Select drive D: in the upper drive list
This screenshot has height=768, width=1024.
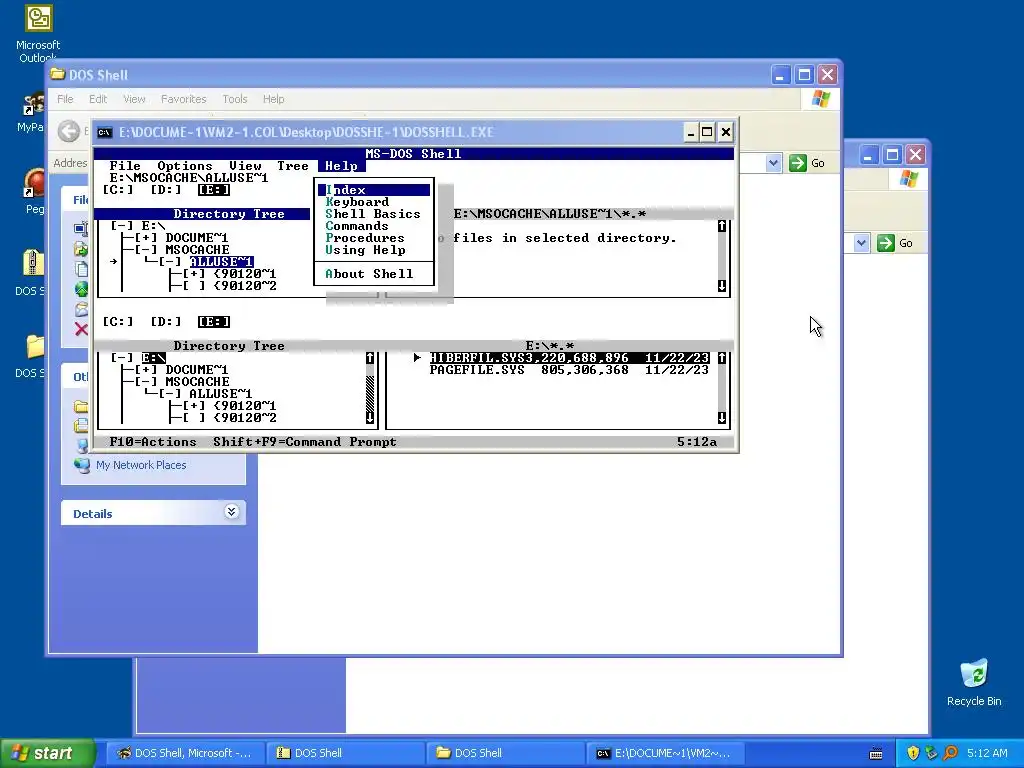[166, 190]
